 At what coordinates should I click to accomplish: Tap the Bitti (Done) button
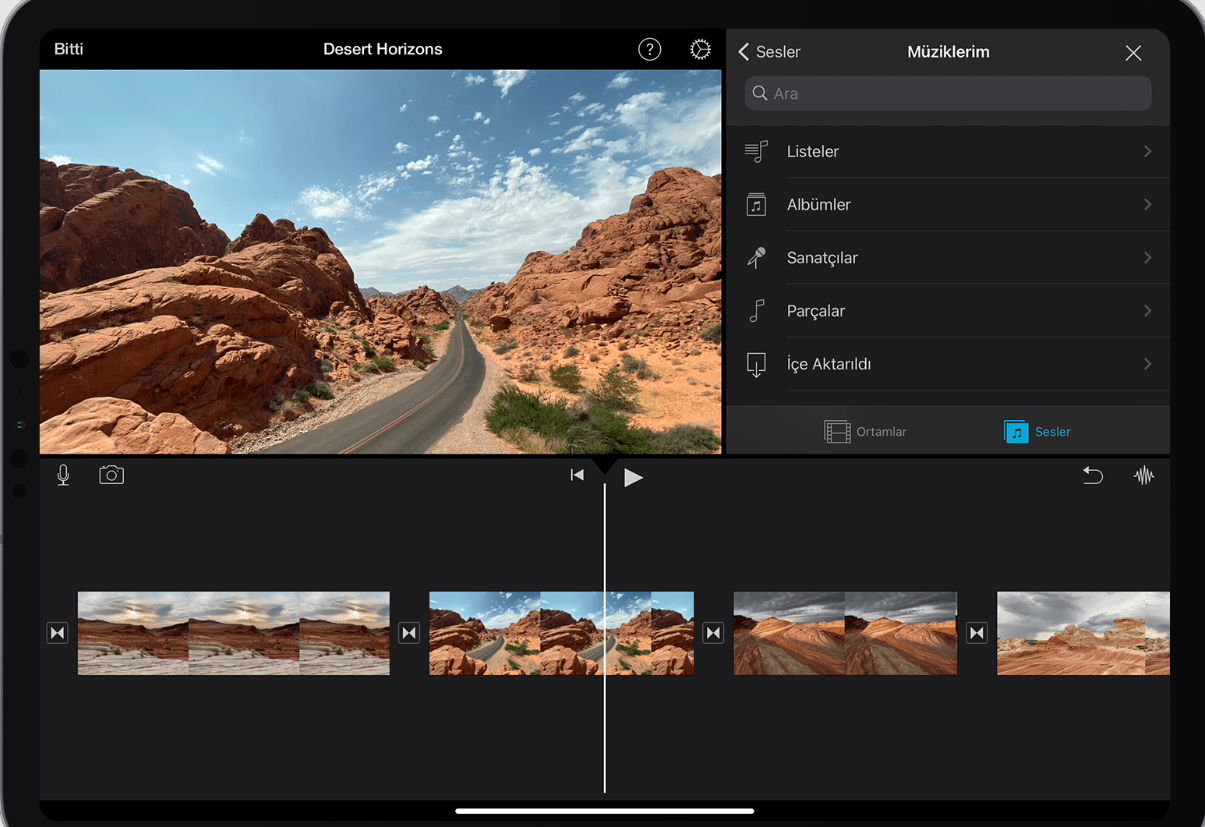pos(69,49)
